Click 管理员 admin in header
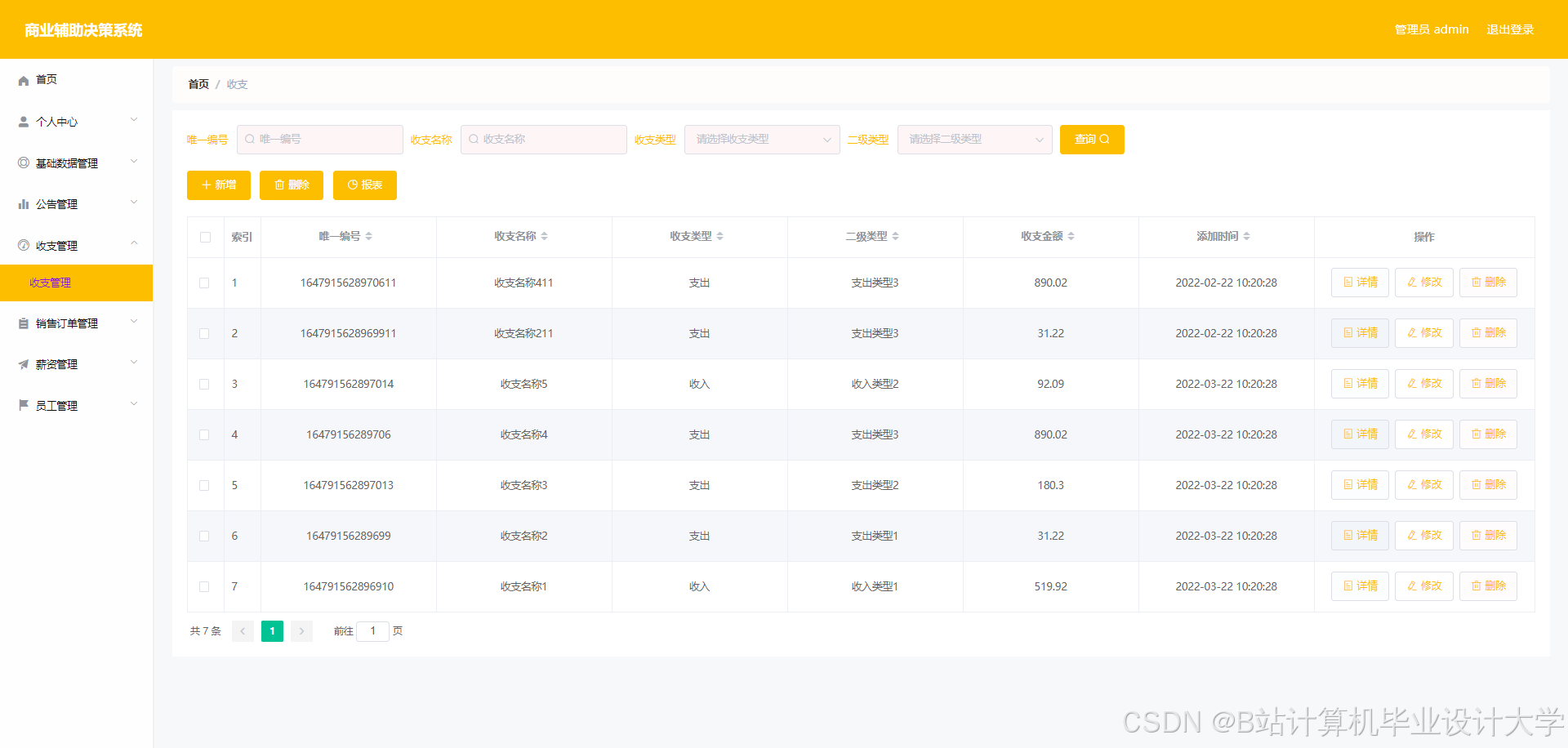Viewport: 1568px width, 748px height. coord(1432,29)
